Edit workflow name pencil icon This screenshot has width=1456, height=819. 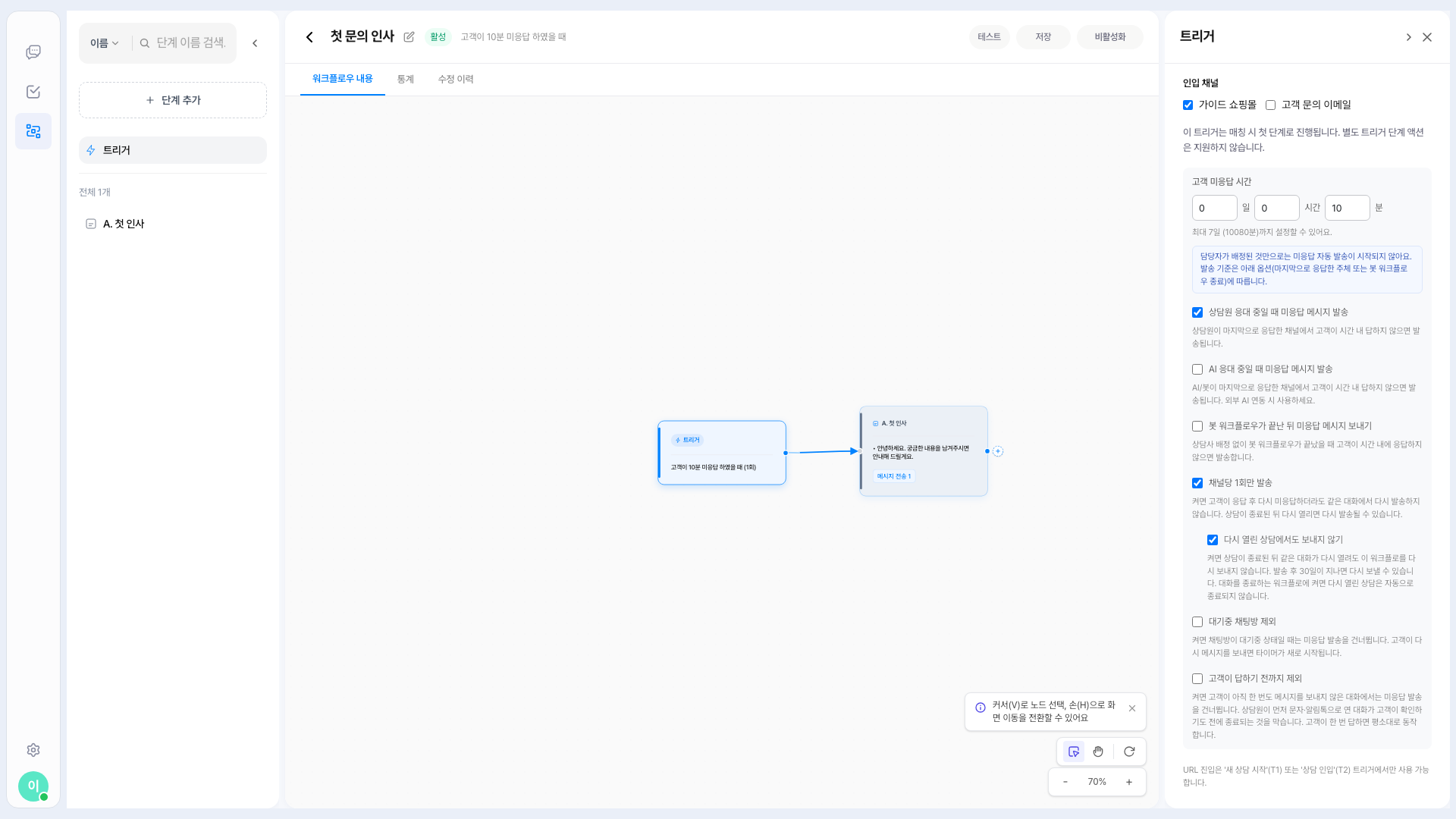coord(409,37)
